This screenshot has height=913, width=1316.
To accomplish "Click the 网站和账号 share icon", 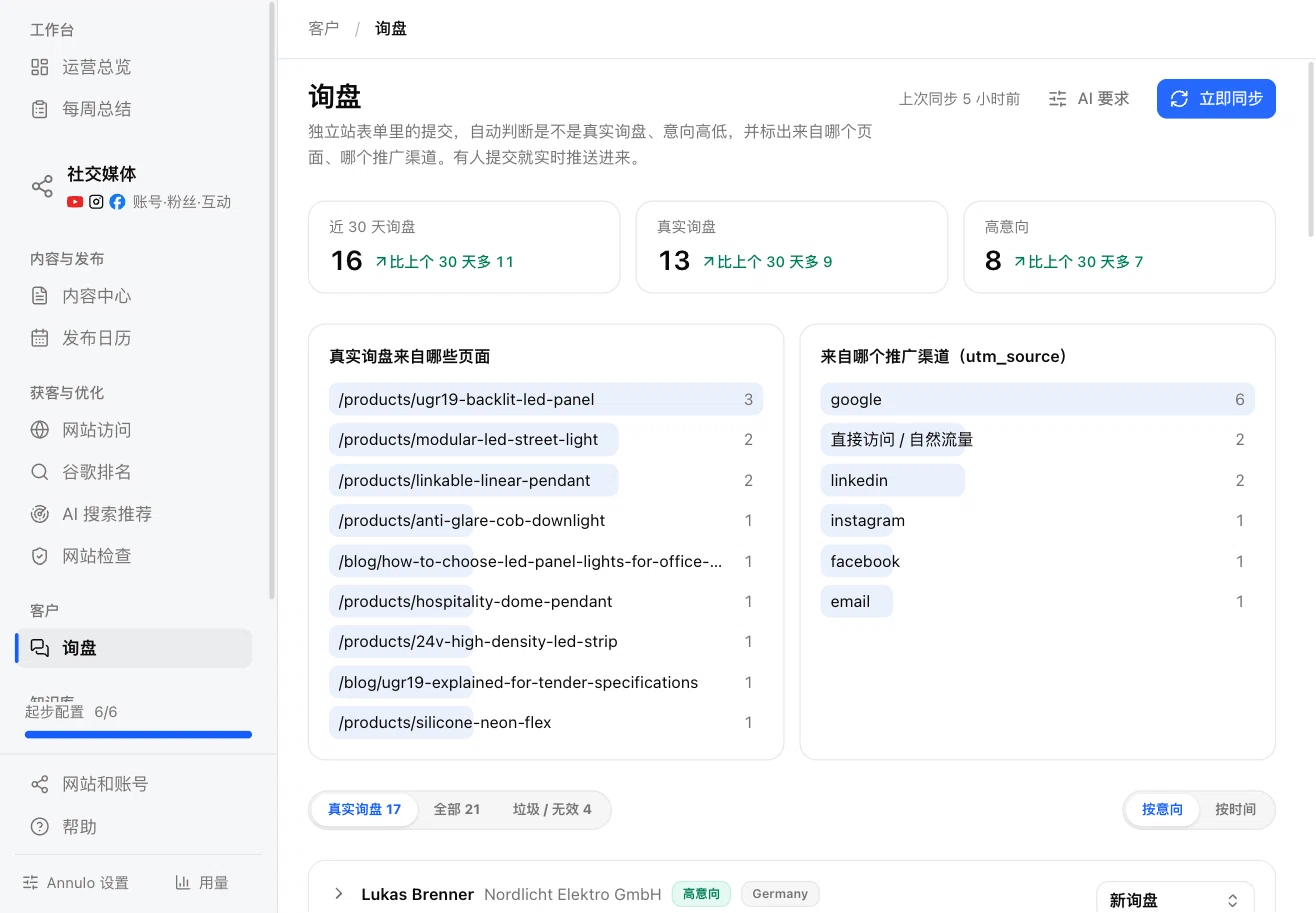I will point(40,784).
